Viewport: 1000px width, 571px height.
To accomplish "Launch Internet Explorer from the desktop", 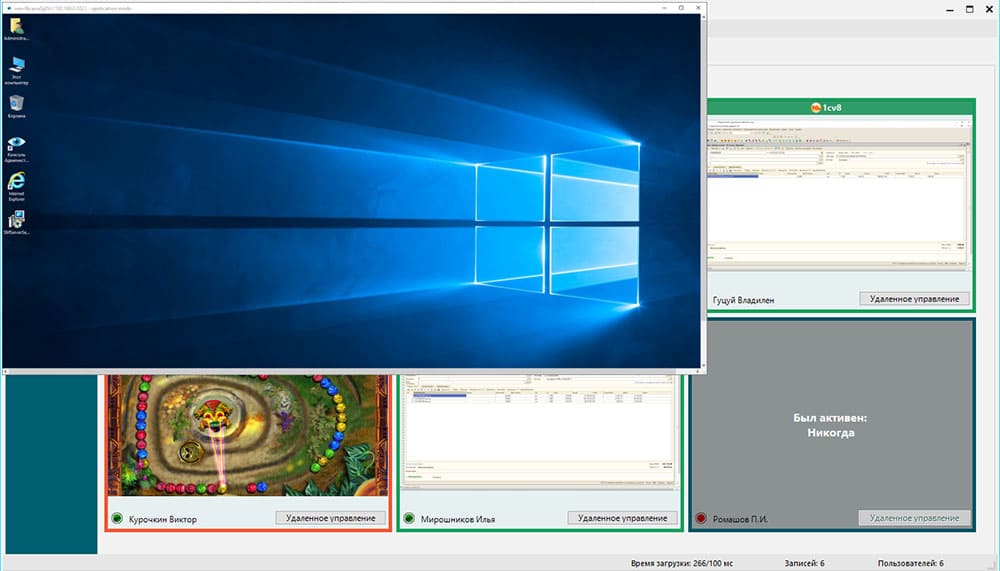I will tap(17, 183).
